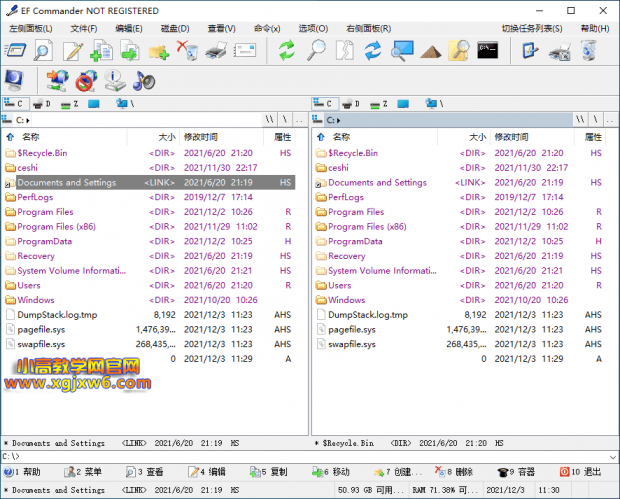620x499 pixels.
Task: Click the delete icon with red X
Action: pos(186,50)
